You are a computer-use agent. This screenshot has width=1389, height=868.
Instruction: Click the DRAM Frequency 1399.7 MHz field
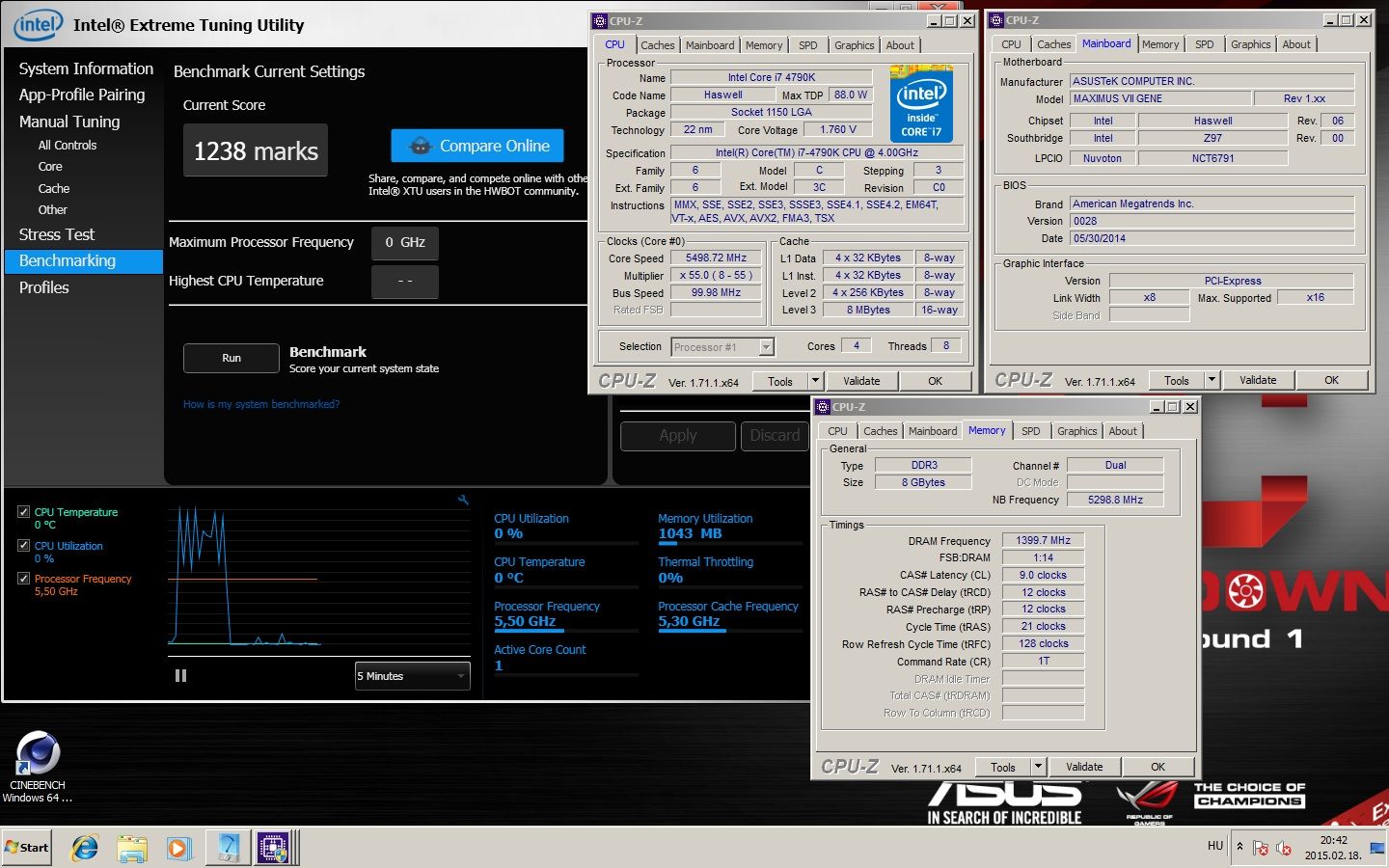point(1043,540)
